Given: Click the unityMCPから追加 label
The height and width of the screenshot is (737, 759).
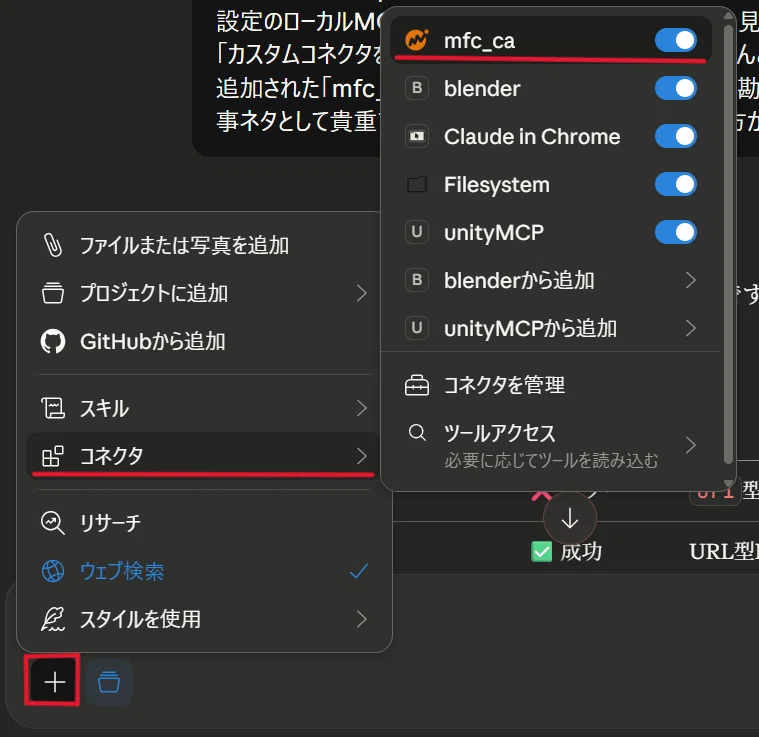Looking at the screenshot, I should pos(530,328).
